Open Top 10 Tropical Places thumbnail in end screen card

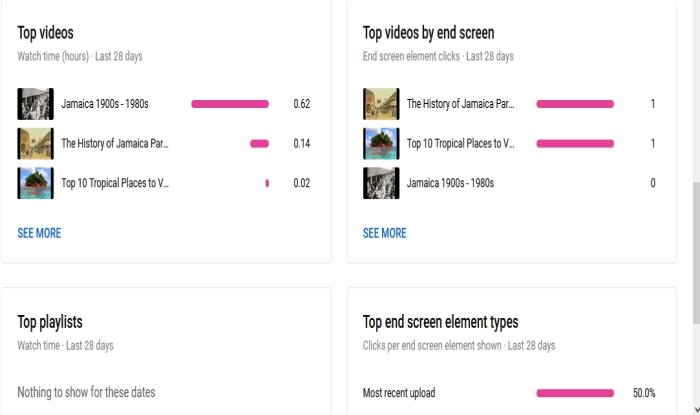coord(380,143)
